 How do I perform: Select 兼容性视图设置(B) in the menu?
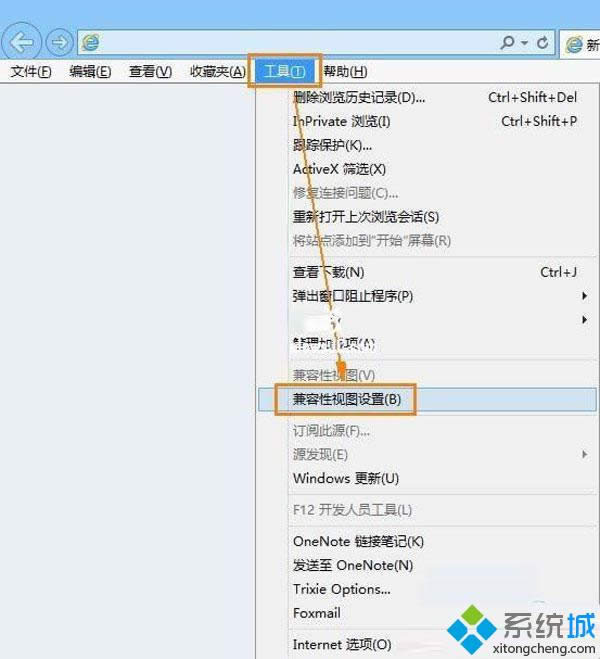click(x=427, y=399)
